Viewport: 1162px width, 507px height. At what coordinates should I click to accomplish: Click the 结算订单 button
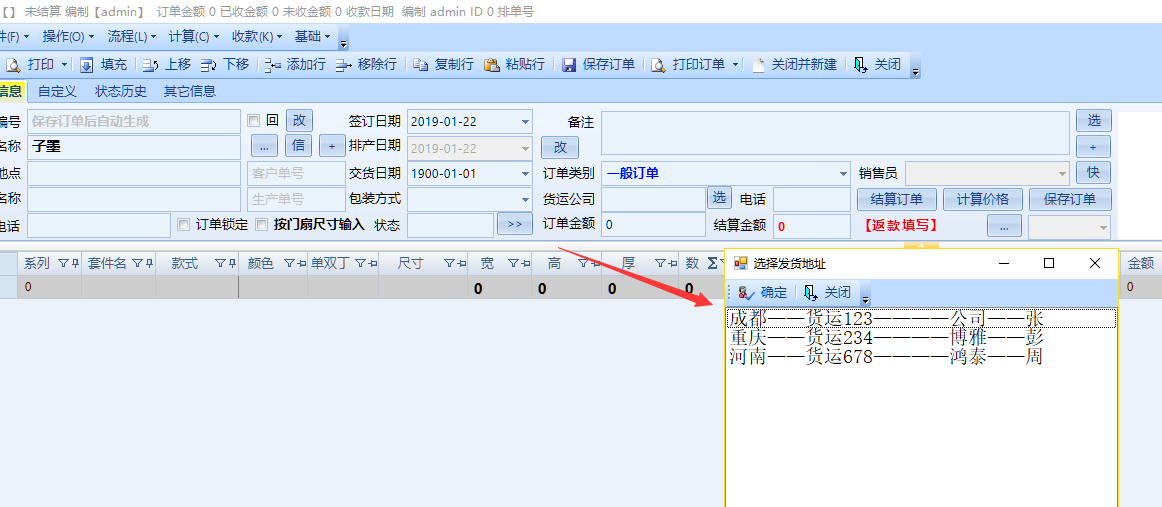point(896,199)
